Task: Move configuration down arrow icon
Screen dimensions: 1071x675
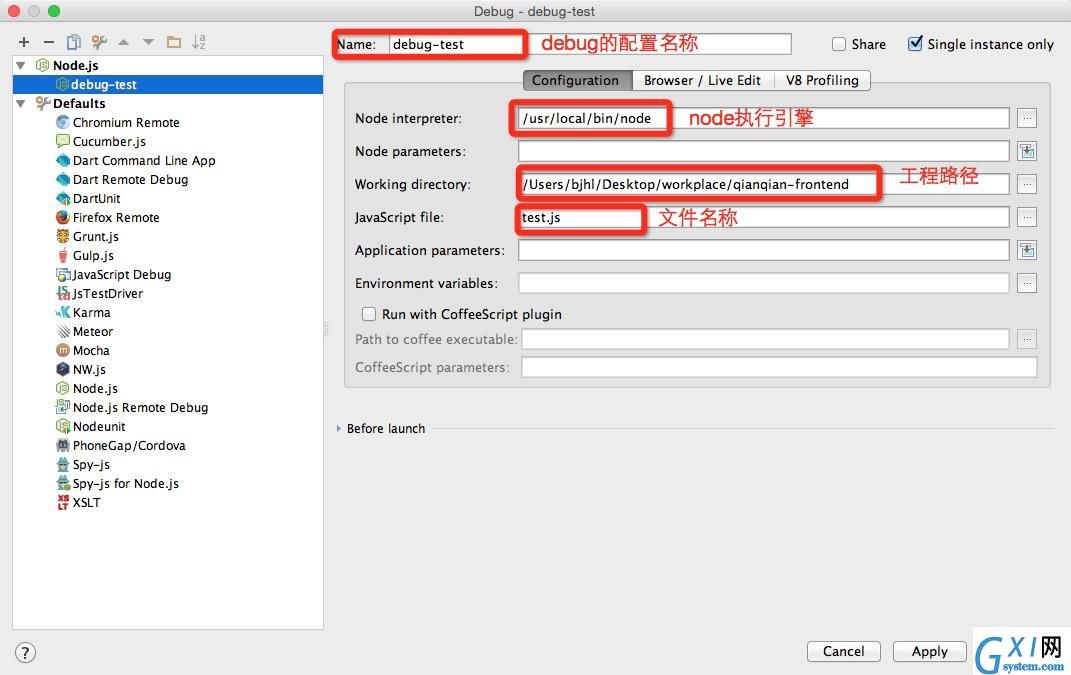Action: coord(148,42)
